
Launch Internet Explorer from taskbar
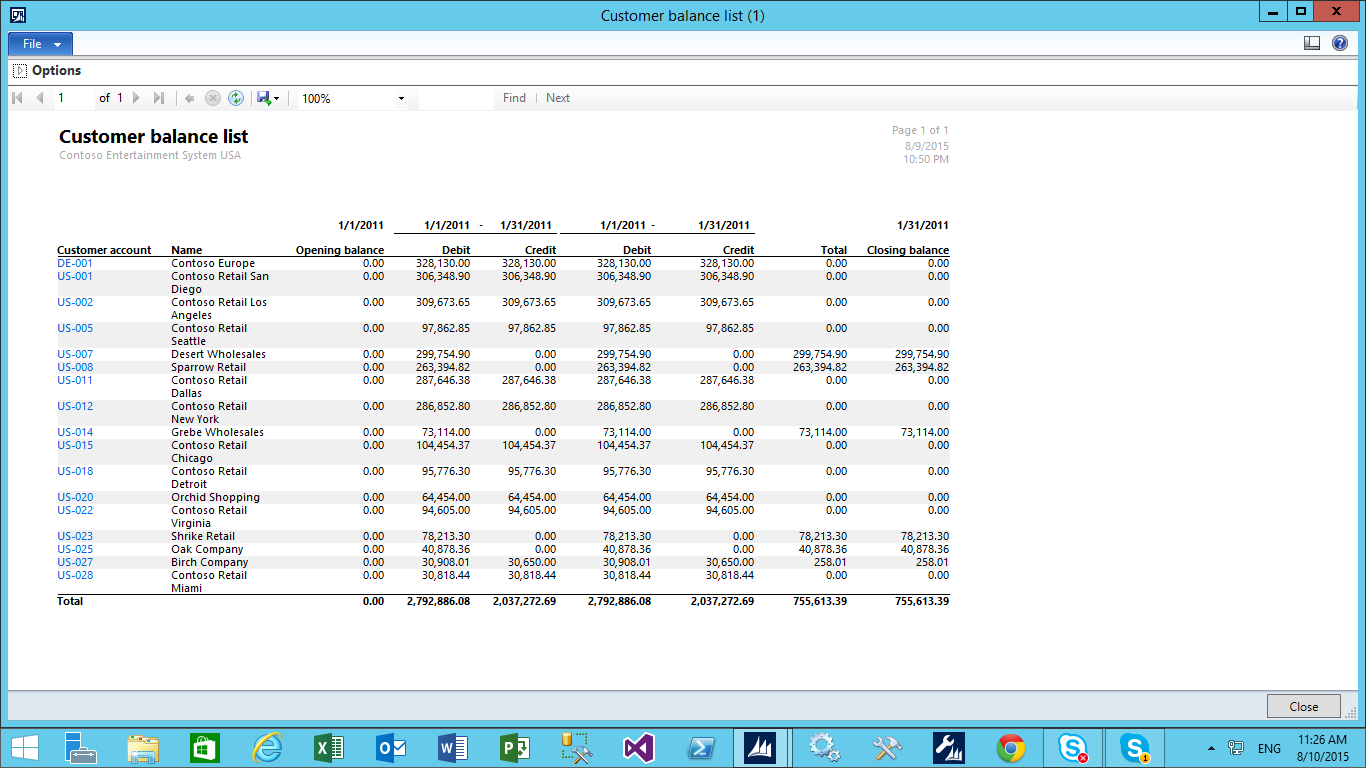(x=267, y=748)
